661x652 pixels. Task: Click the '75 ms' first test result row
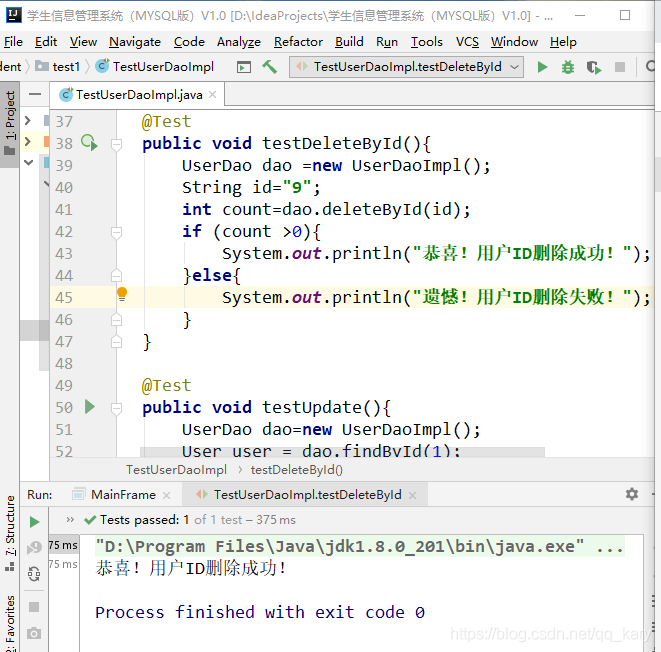63,545
